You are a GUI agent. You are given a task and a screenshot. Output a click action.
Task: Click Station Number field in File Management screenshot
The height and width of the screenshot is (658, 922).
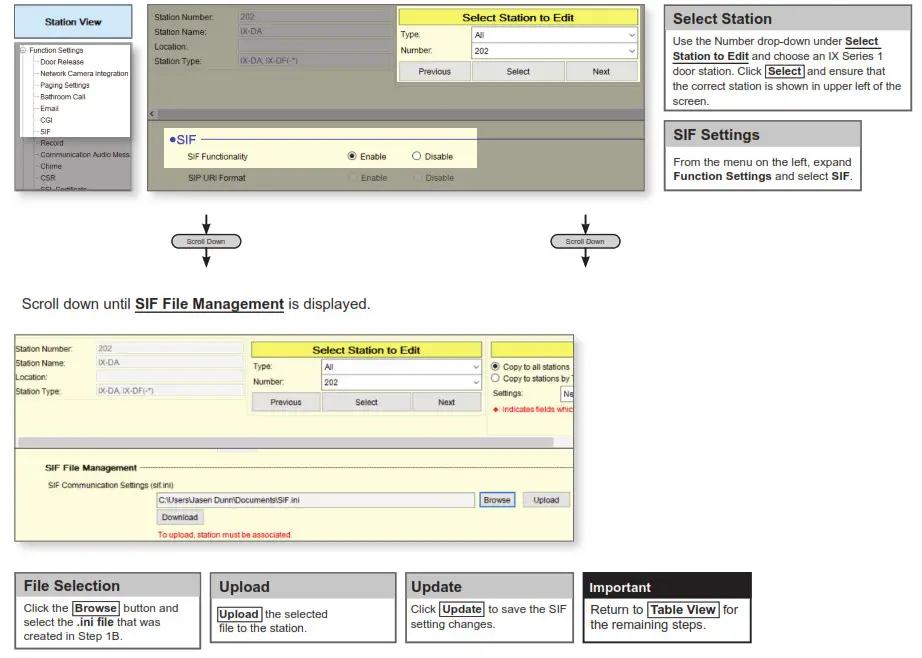click(170, 348)
